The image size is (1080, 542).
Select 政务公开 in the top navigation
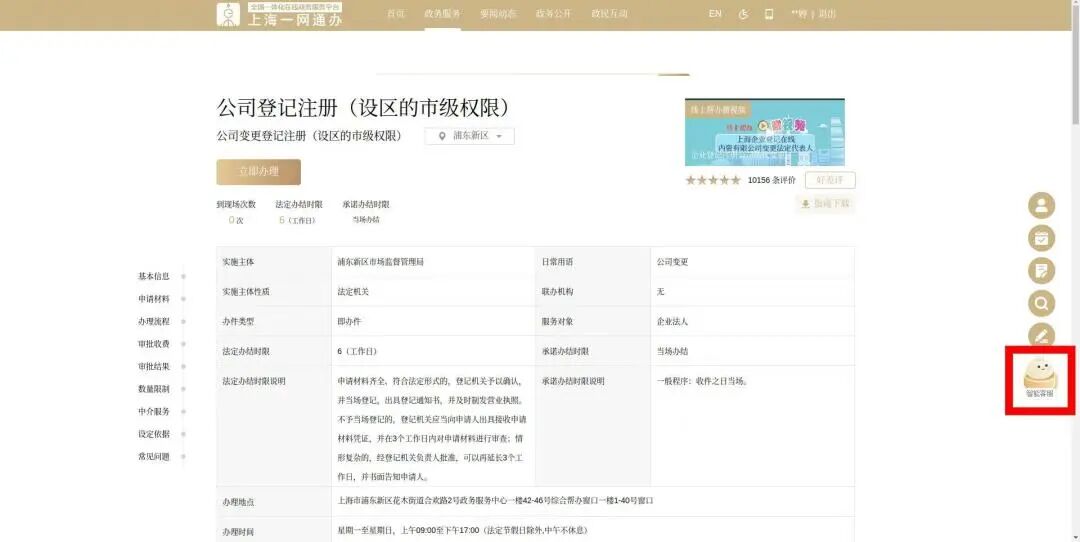(x=553, y=14)
